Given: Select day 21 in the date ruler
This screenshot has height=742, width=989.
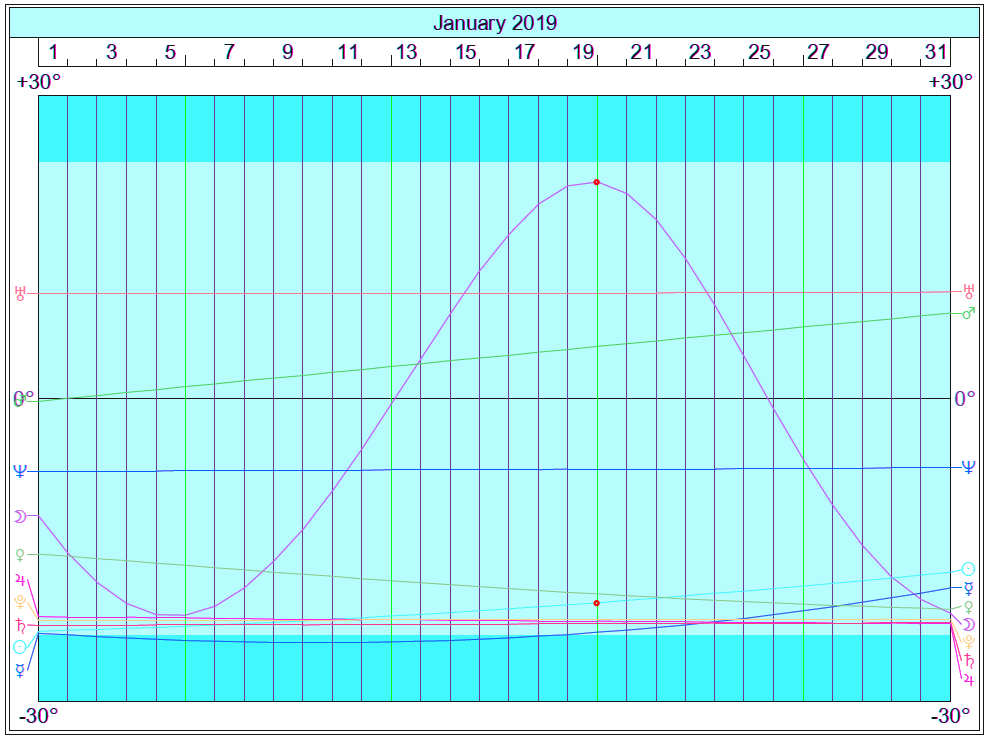Looking at the screenshot, I should (641, 51).
